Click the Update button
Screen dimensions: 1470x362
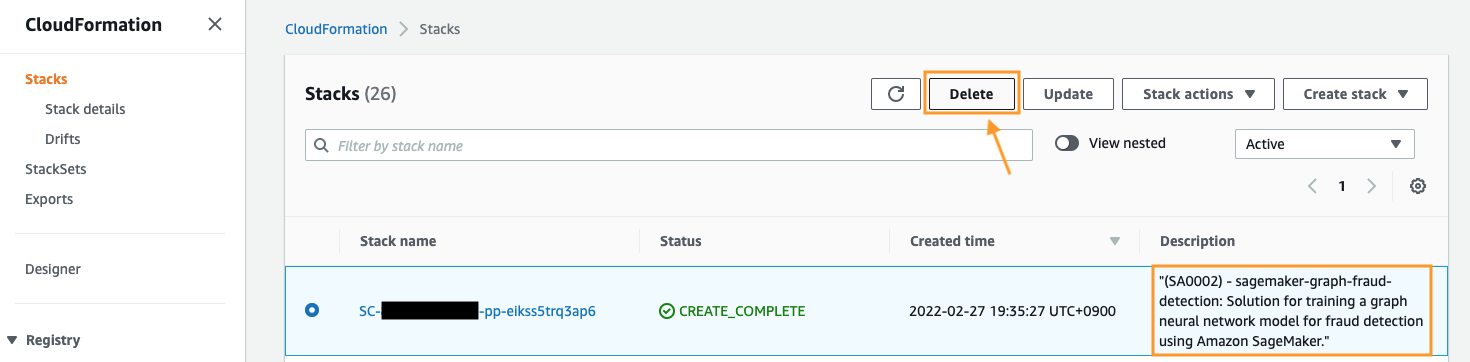1068,94
